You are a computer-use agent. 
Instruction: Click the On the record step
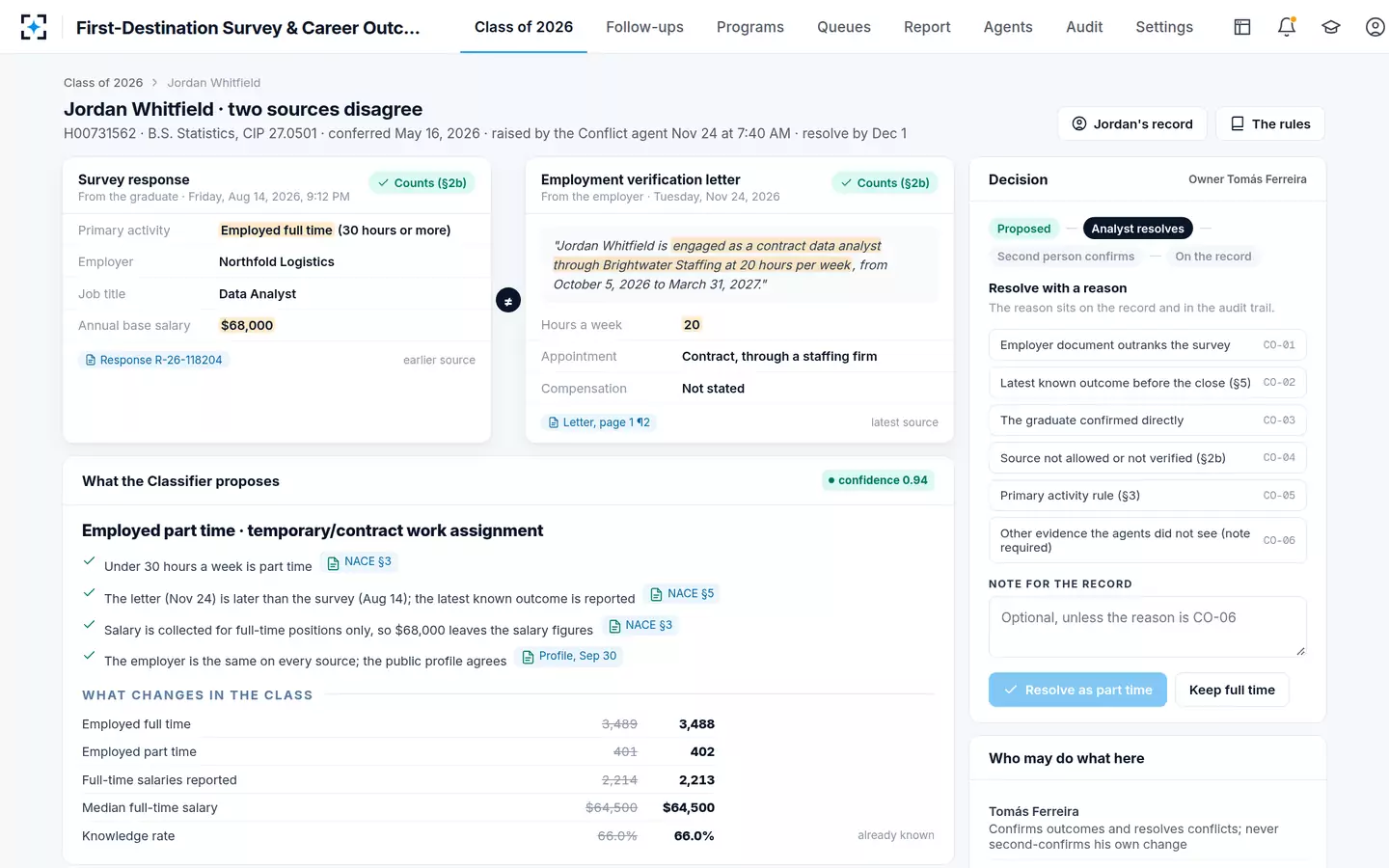(1213, 257)
